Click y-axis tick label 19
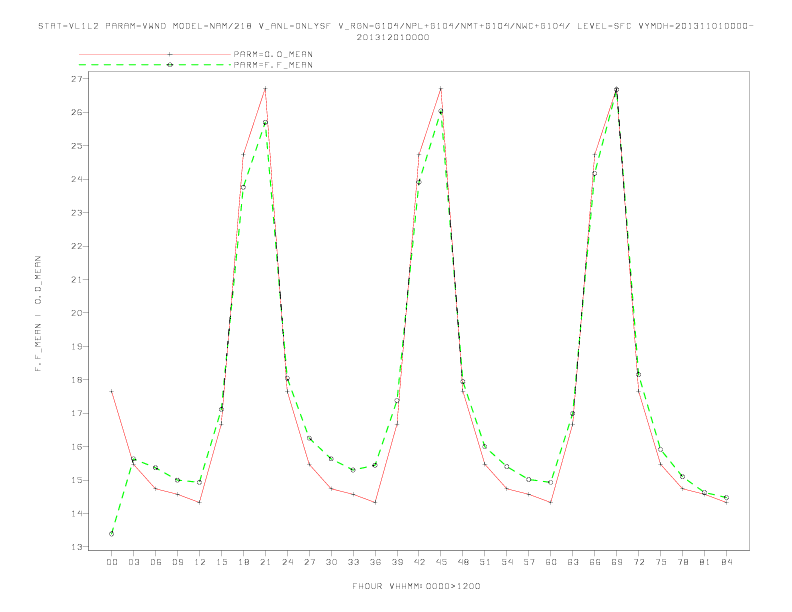 (x=76, y=346)
